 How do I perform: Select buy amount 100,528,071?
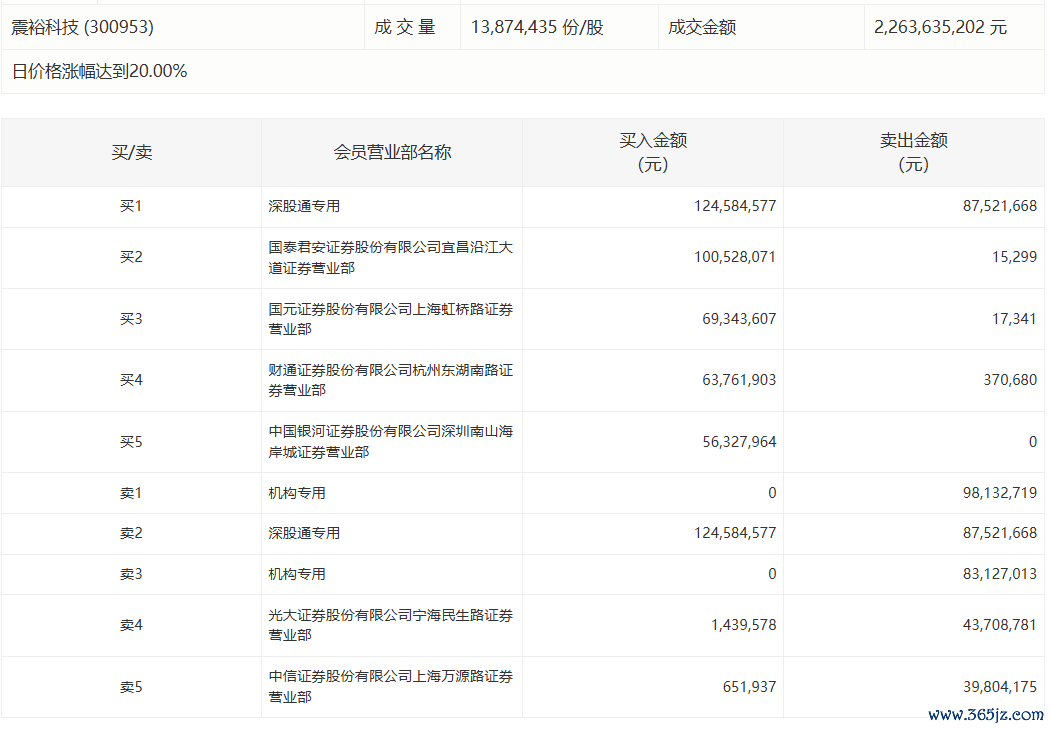(735, 257)
